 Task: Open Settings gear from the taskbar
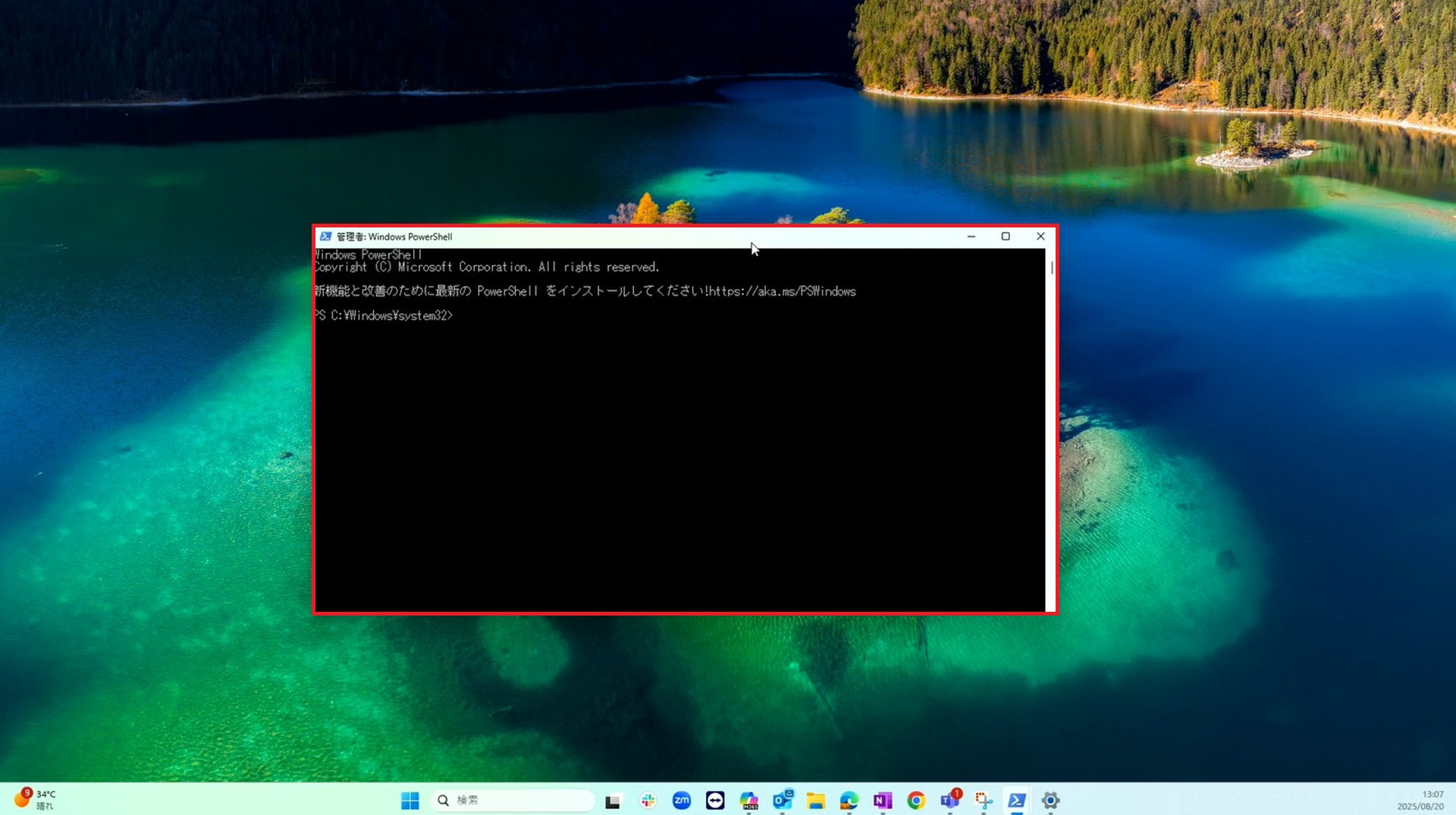(1050, 801)
